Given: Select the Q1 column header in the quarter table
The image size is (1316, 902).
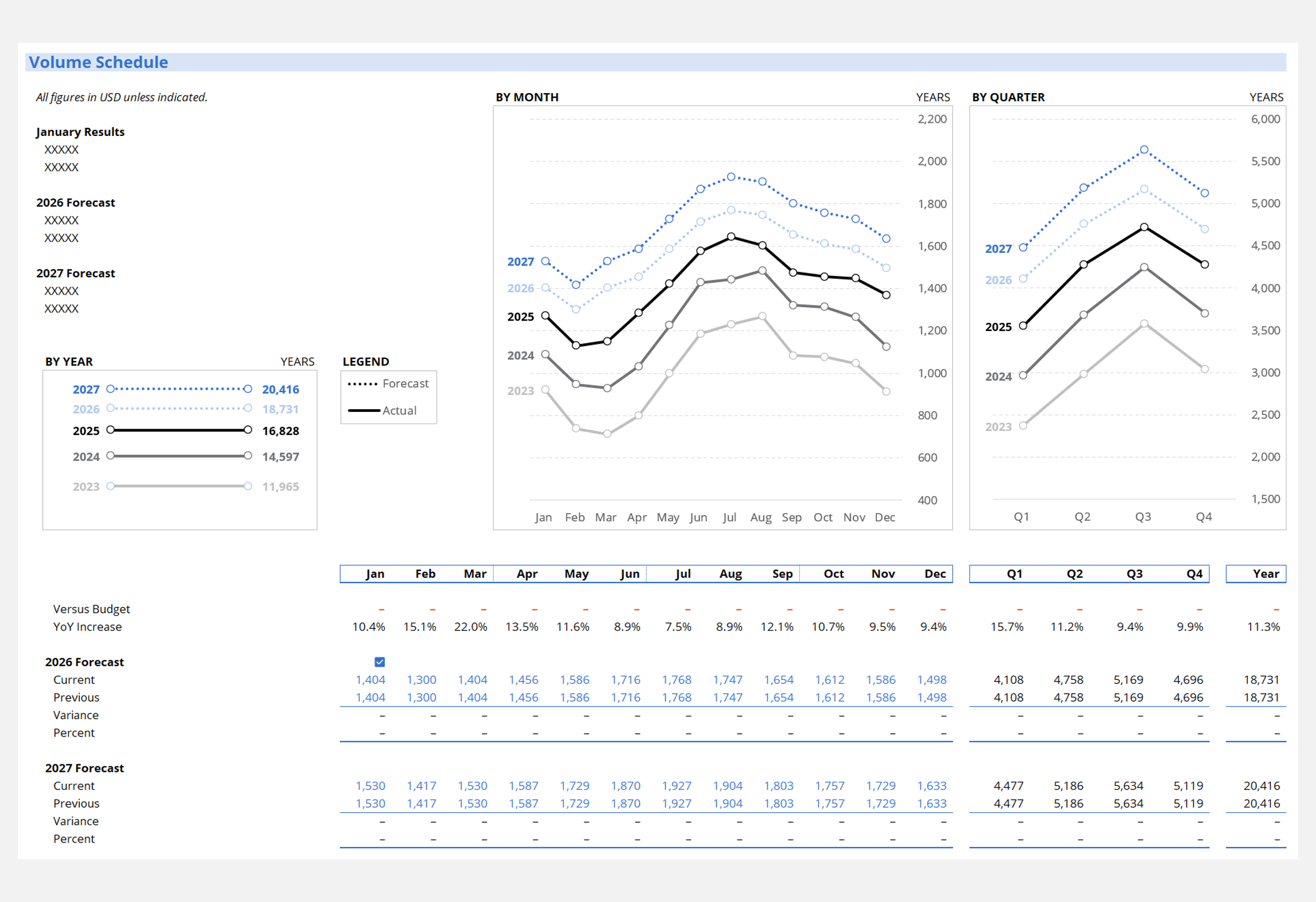Looking at the screenshot, I should [x=1014, y=573].
